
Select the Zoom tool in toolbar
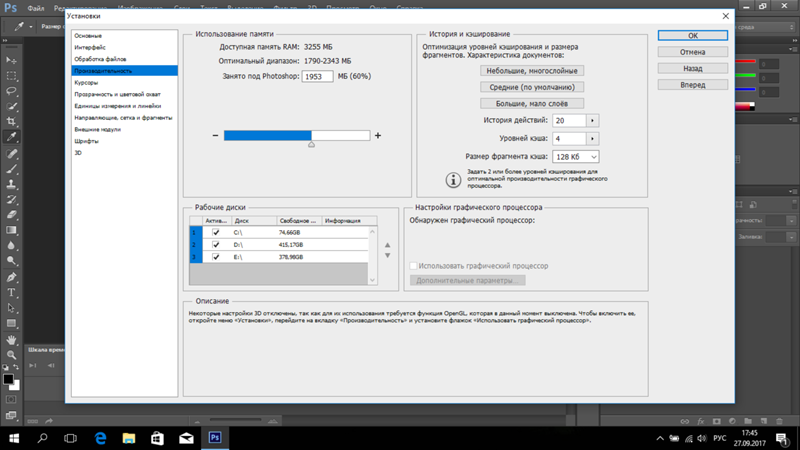point(11,355)
